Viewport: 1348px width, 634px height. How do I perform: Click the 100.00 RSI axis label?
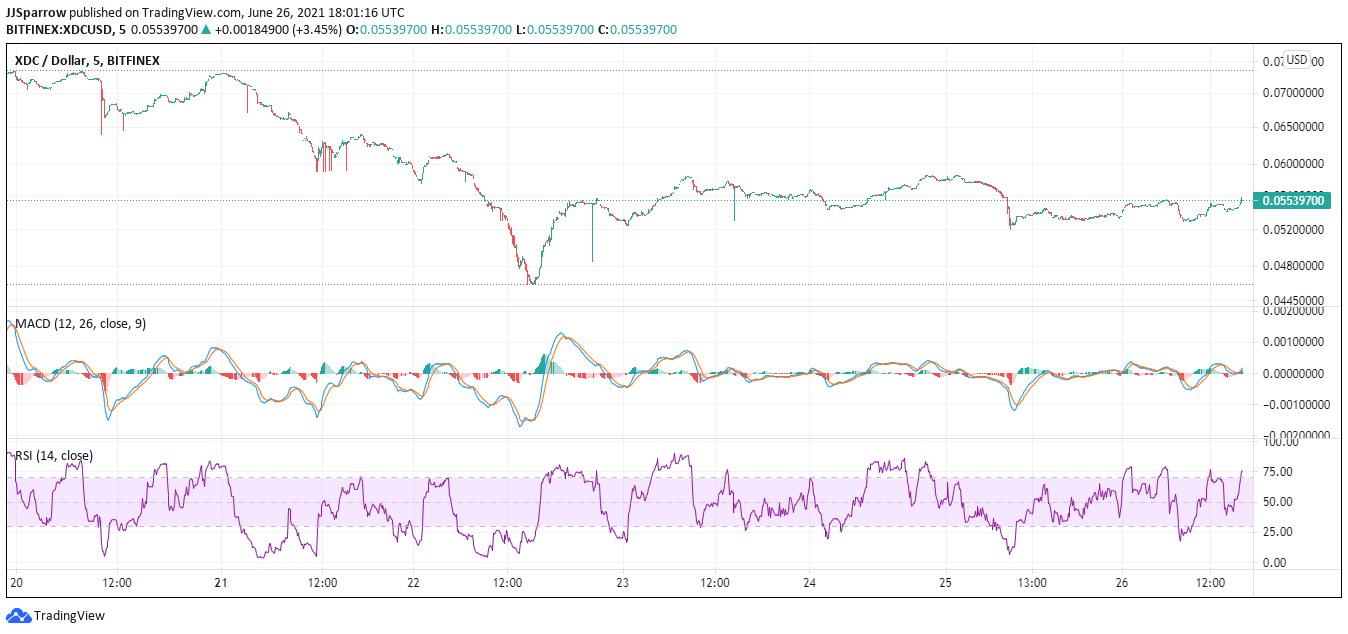tap(1282, 442)
